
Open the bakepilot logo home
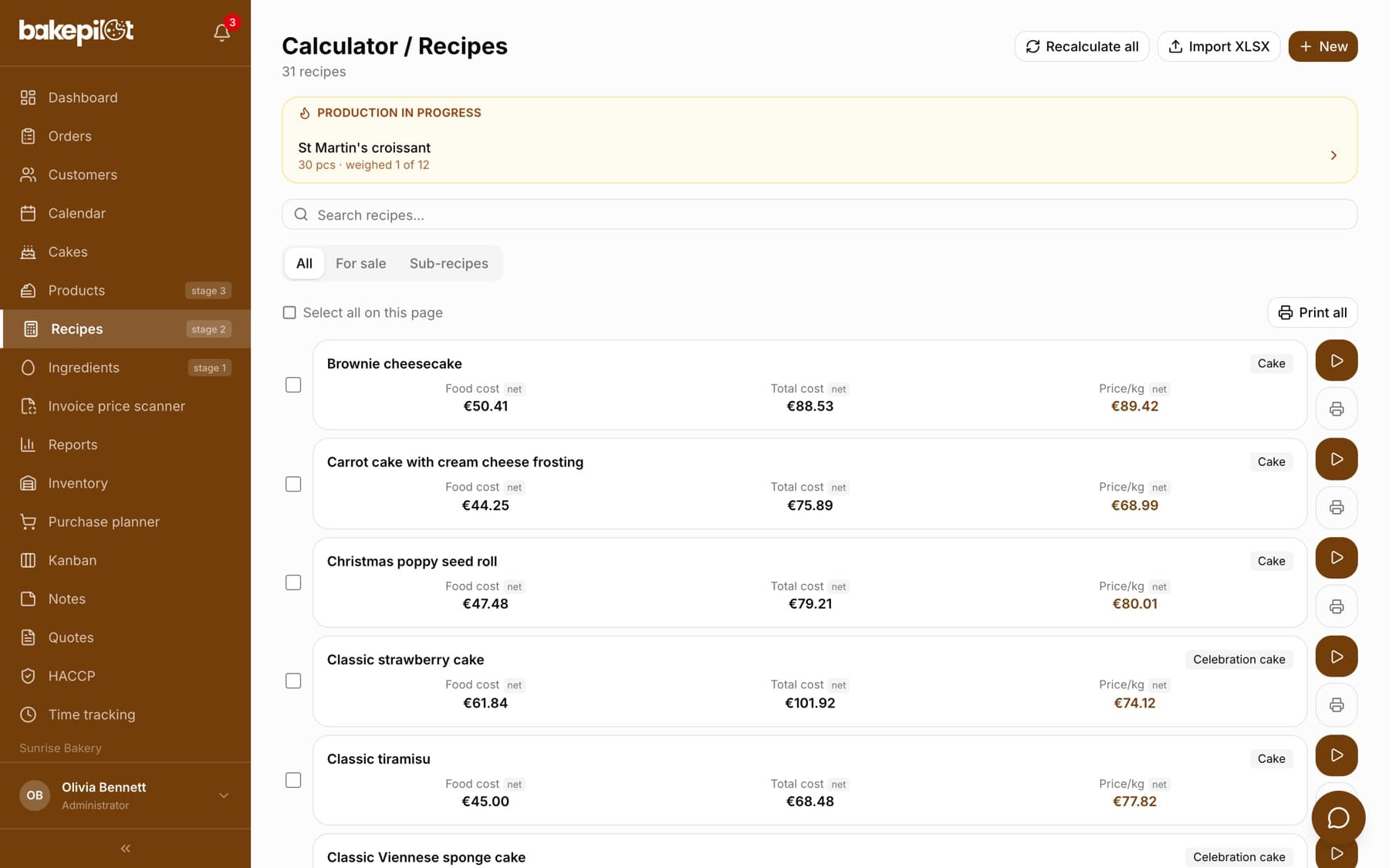click(x=76, y=31)
